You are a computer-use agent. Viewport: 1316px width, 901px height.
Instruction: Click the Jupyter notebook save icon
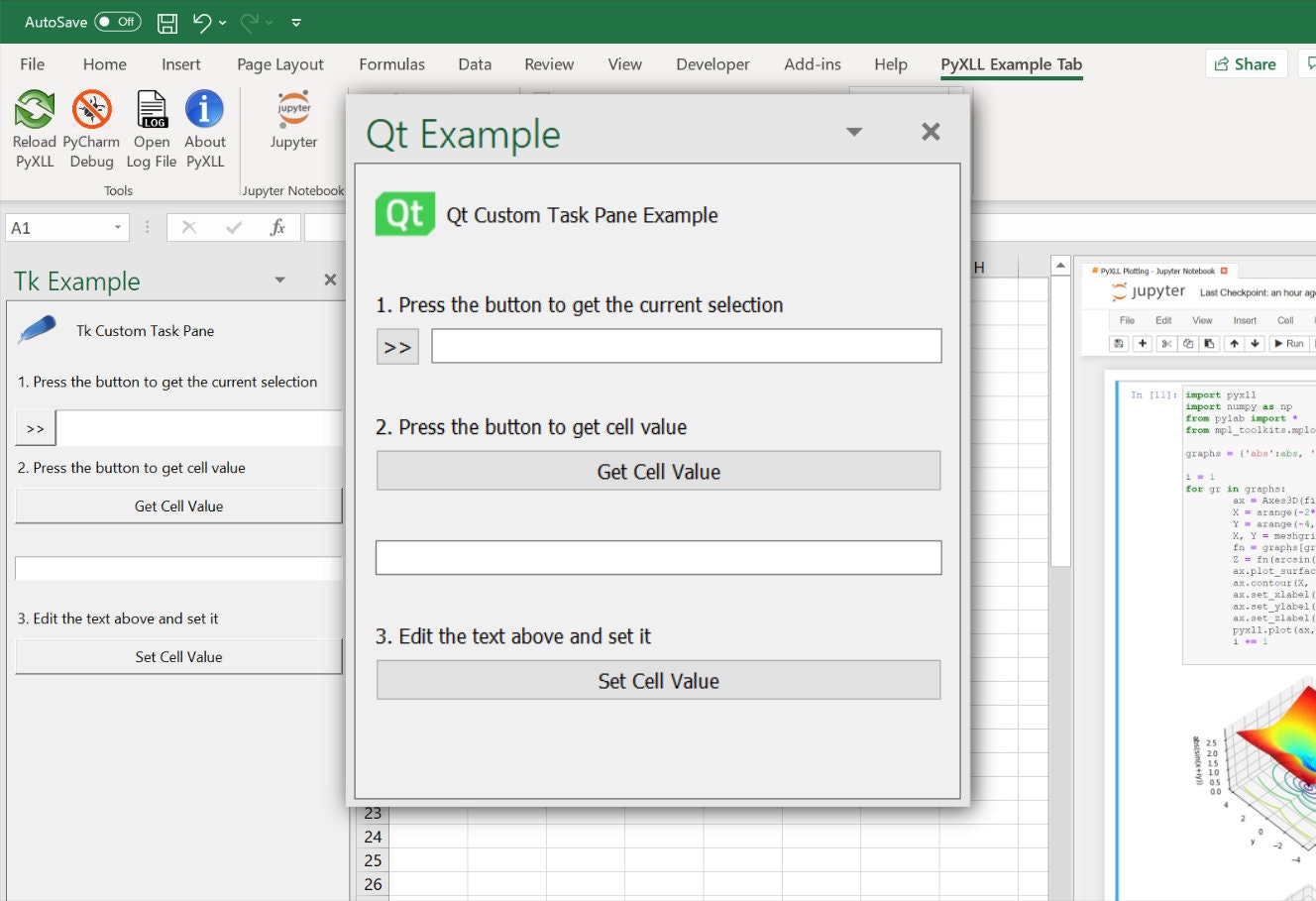click(1119, 344)
